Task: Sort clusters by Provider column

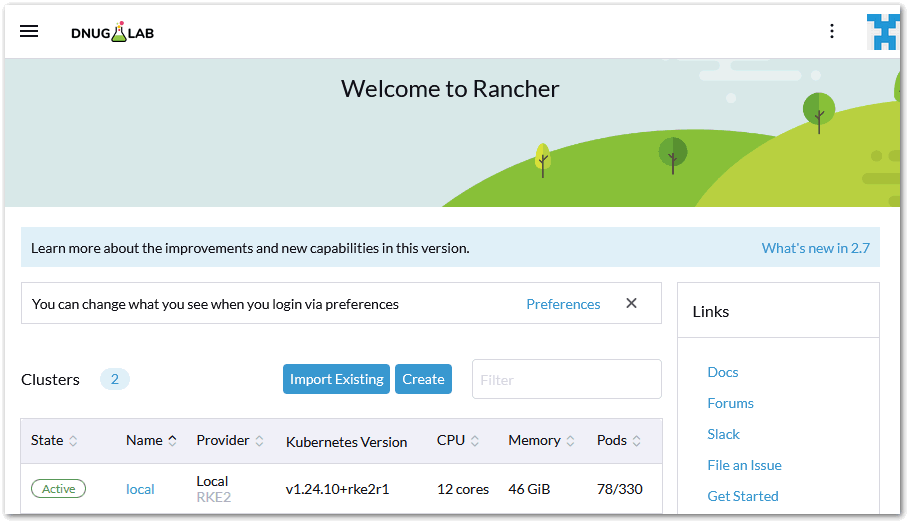Action: (x=230, y=441)
